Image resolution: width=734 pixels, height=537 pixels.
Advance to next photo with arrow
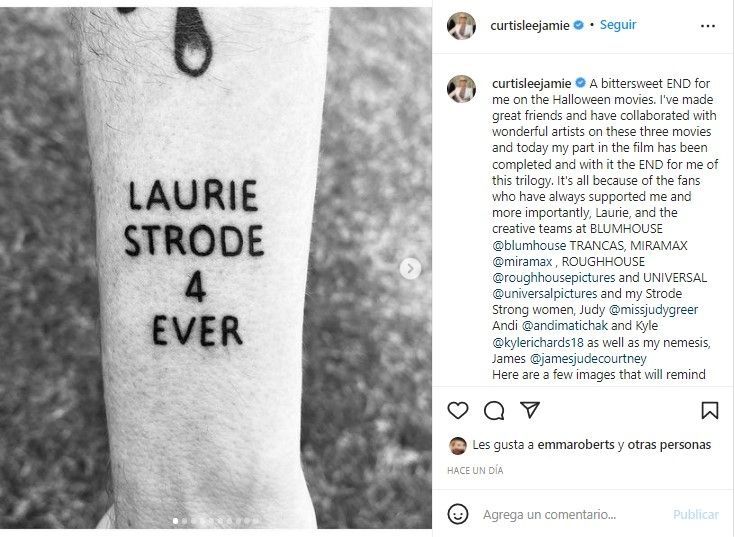coord(411,269)
